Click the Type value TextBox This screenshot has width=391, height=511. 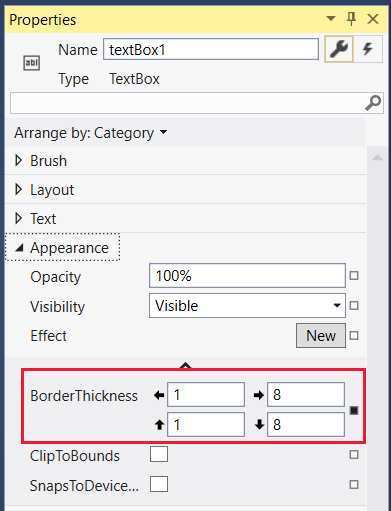[x=134, y=79]
